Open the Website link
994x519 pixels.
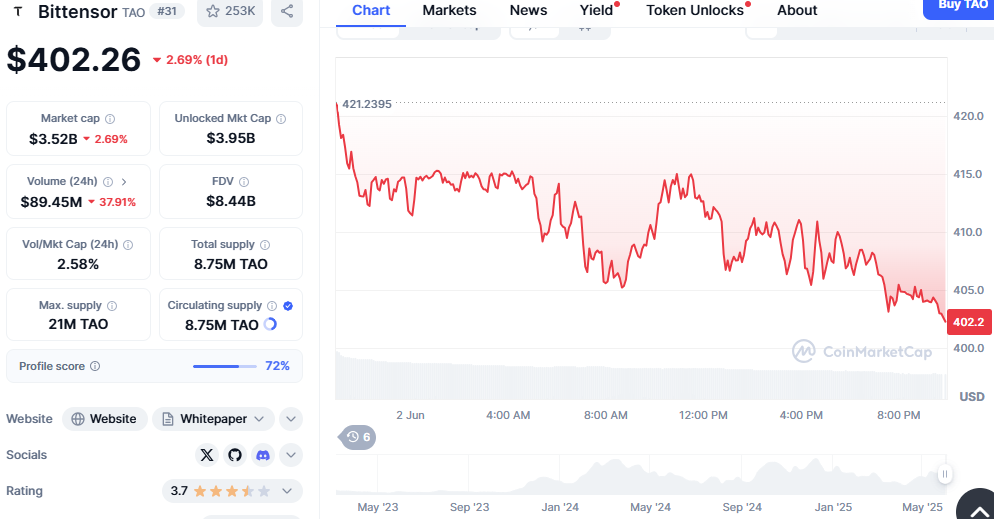point(104,419)
